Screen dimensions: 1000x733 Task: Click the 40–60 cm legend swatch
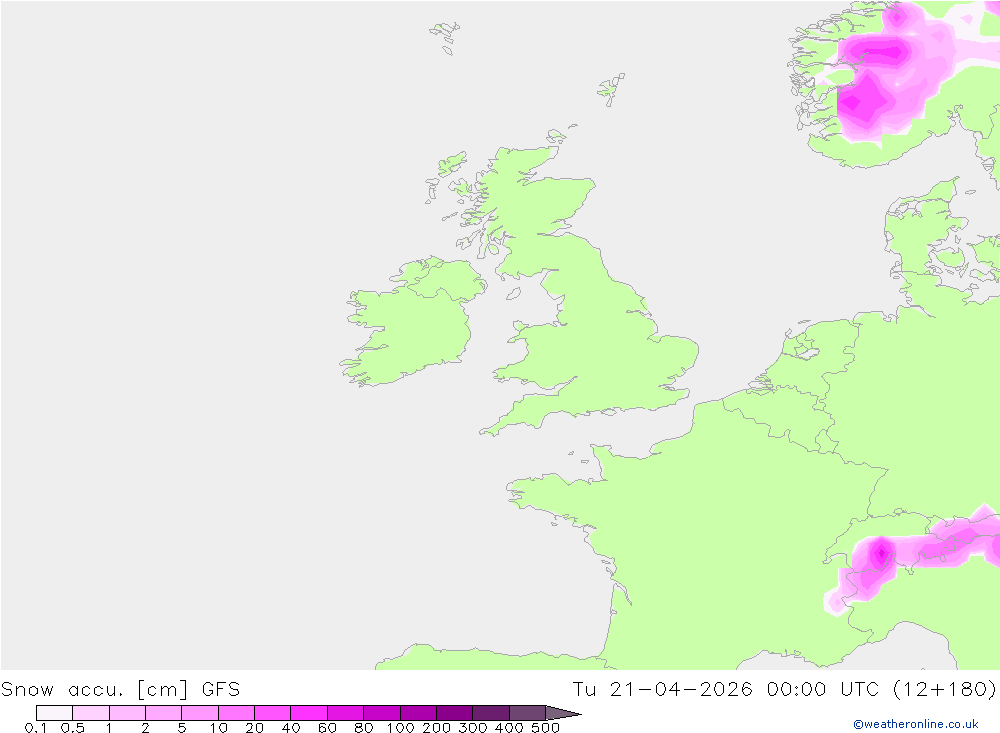[309, 713]
